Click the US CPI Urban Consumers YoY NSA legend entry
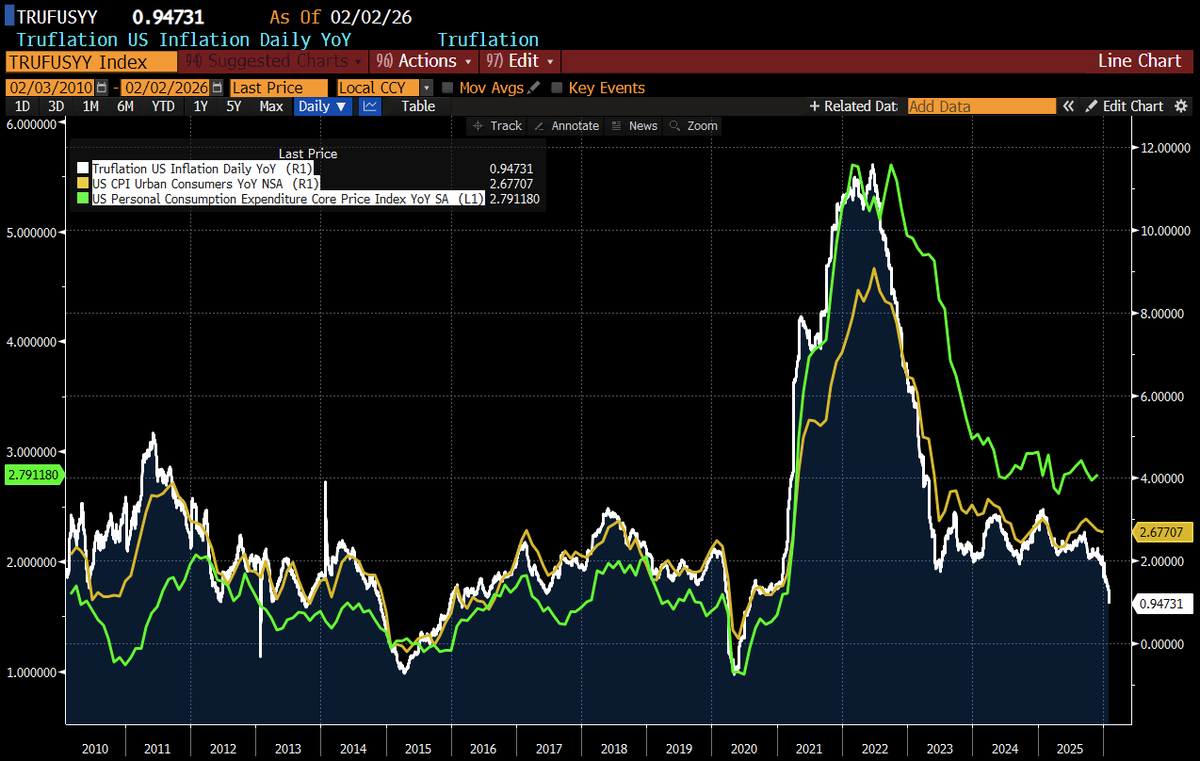Screen dimensions: 1200x761 pyautogui.click(x=206, y=184)
